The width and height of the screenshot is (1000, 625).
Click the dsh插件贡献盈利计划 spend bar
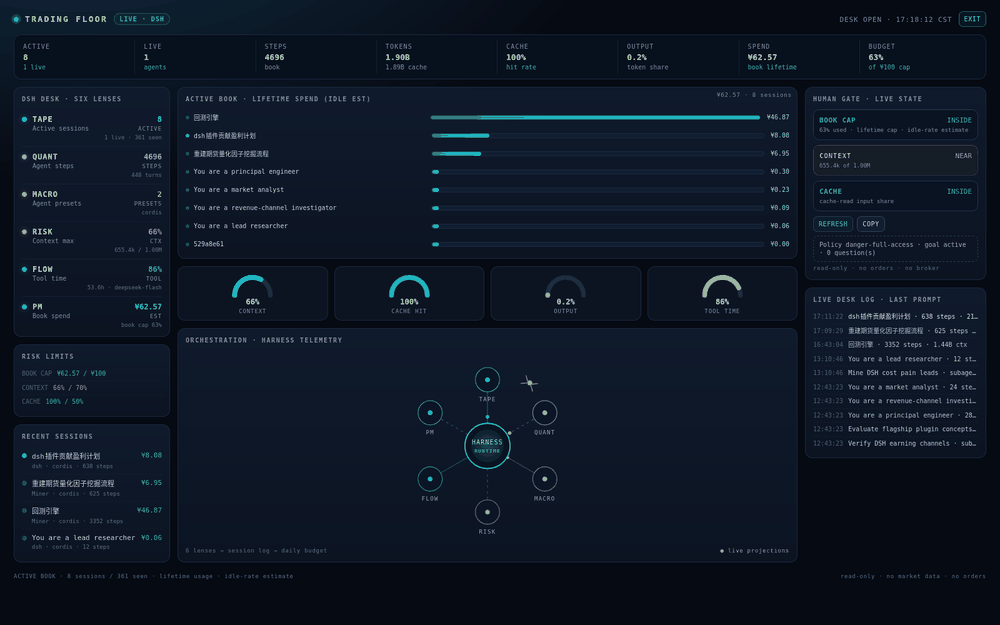click(597, 135)
